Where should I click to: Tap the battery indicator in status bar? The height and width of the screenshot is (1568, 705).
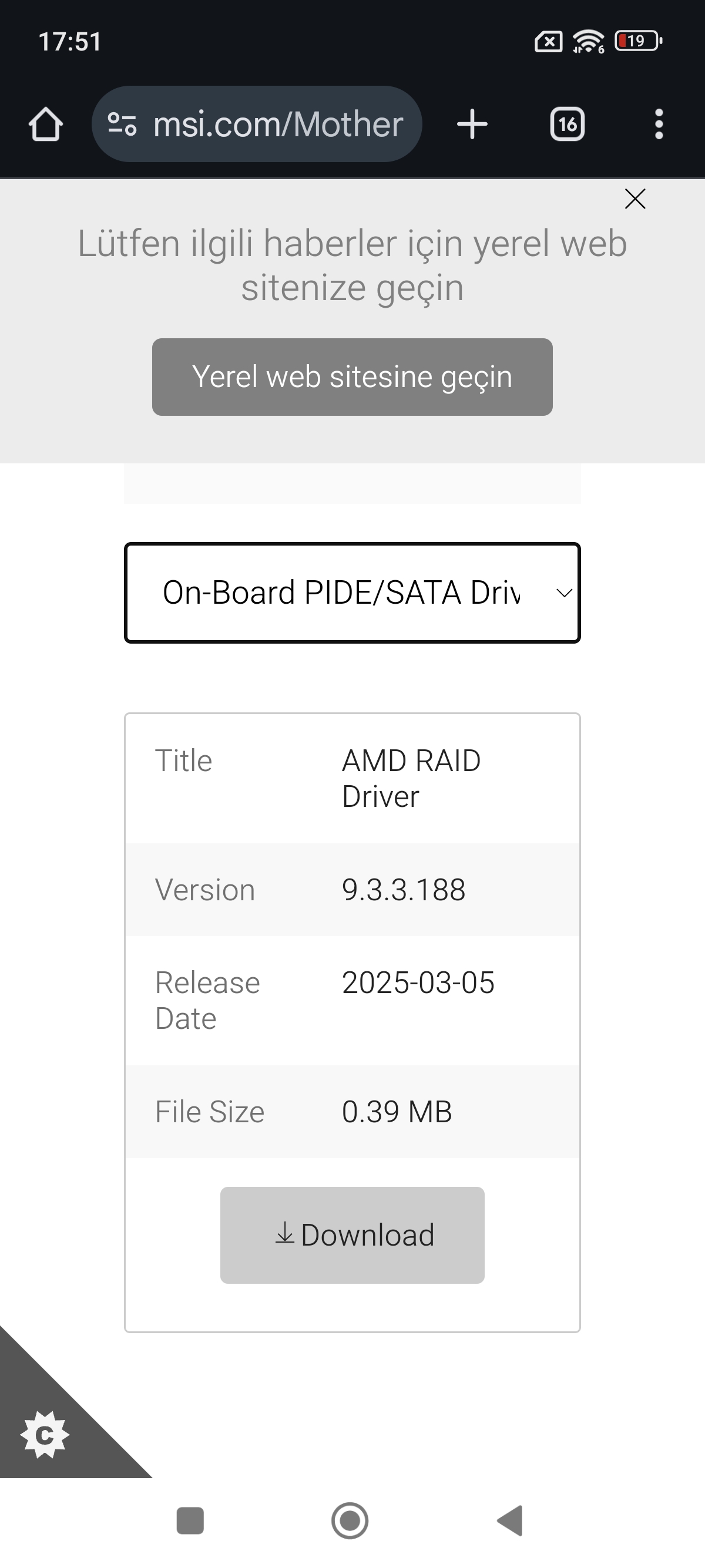point(638,41)
